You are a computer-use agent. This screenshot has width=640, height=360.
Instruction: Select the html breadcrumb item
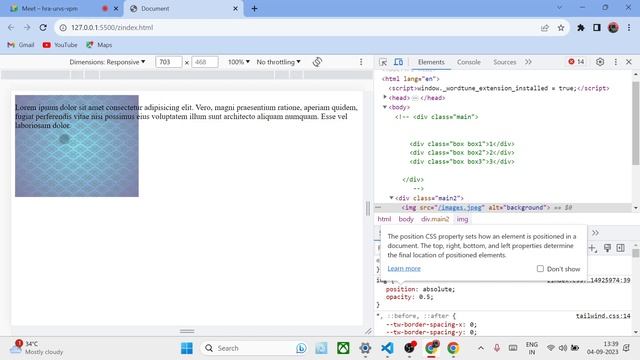[384, 219]
